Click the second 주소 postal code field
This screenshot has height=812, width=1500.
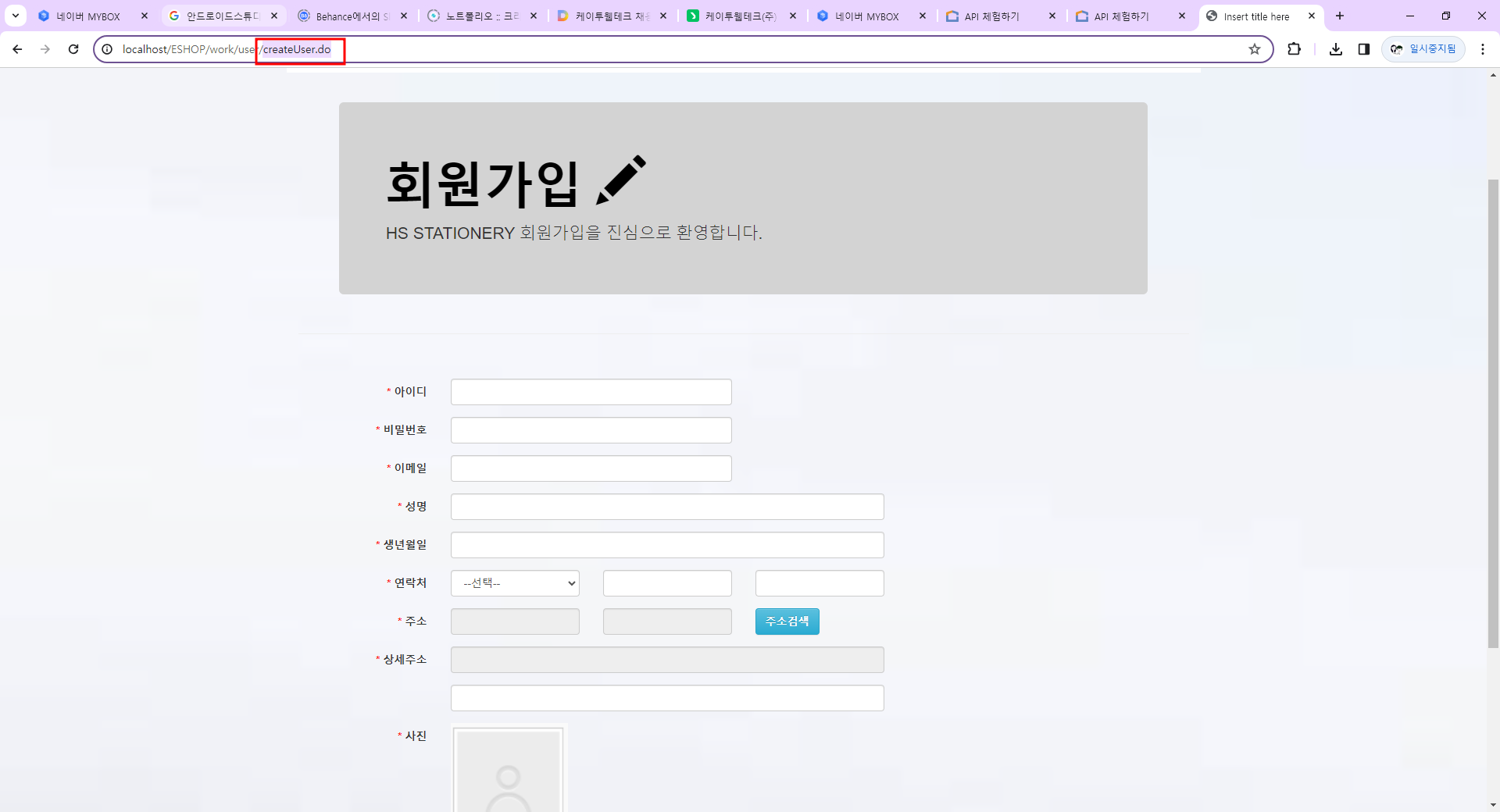(667, 621)
